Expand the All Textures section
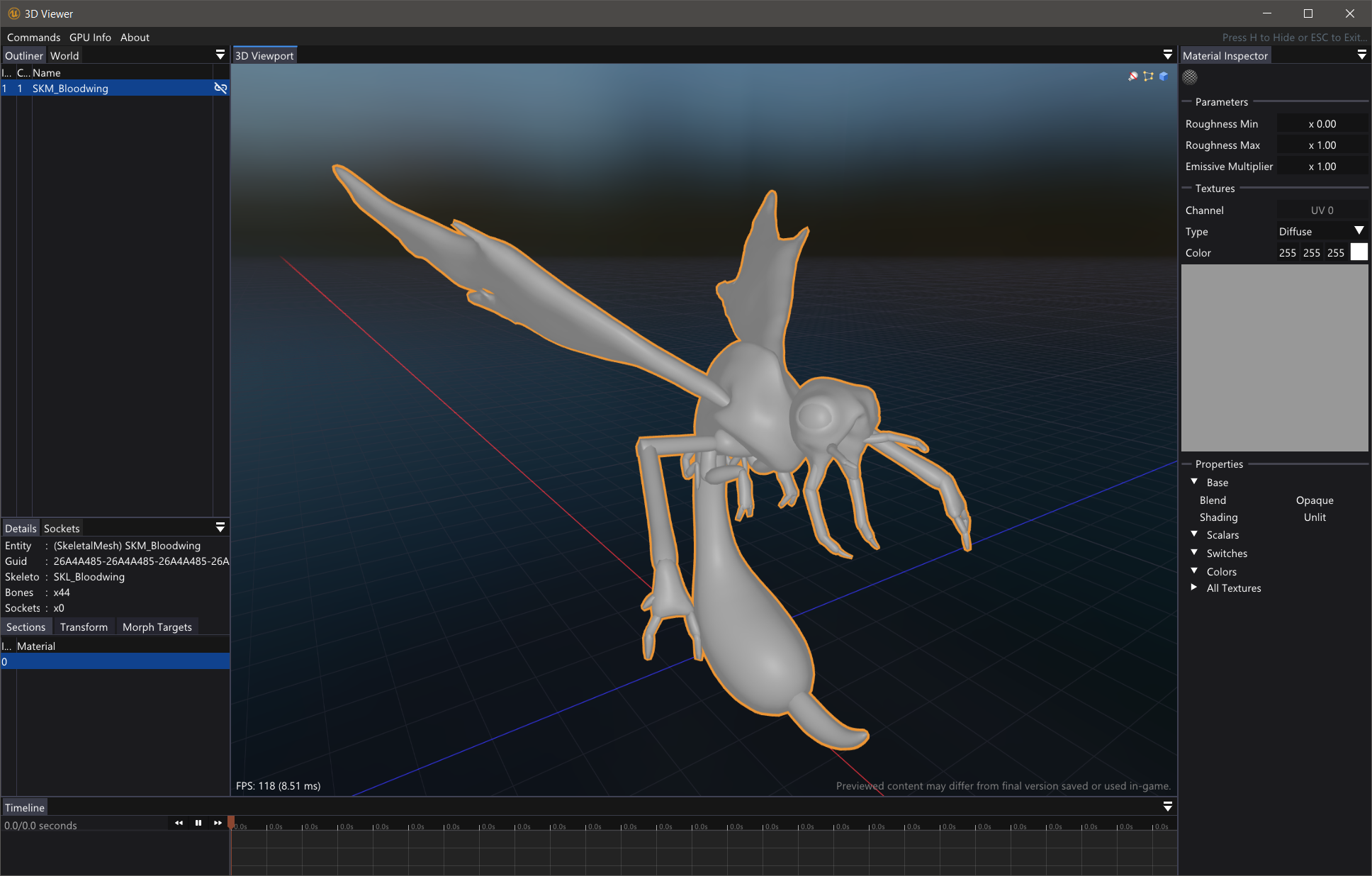Viewport: 1372px width, 876px height. pos(1194,587)
